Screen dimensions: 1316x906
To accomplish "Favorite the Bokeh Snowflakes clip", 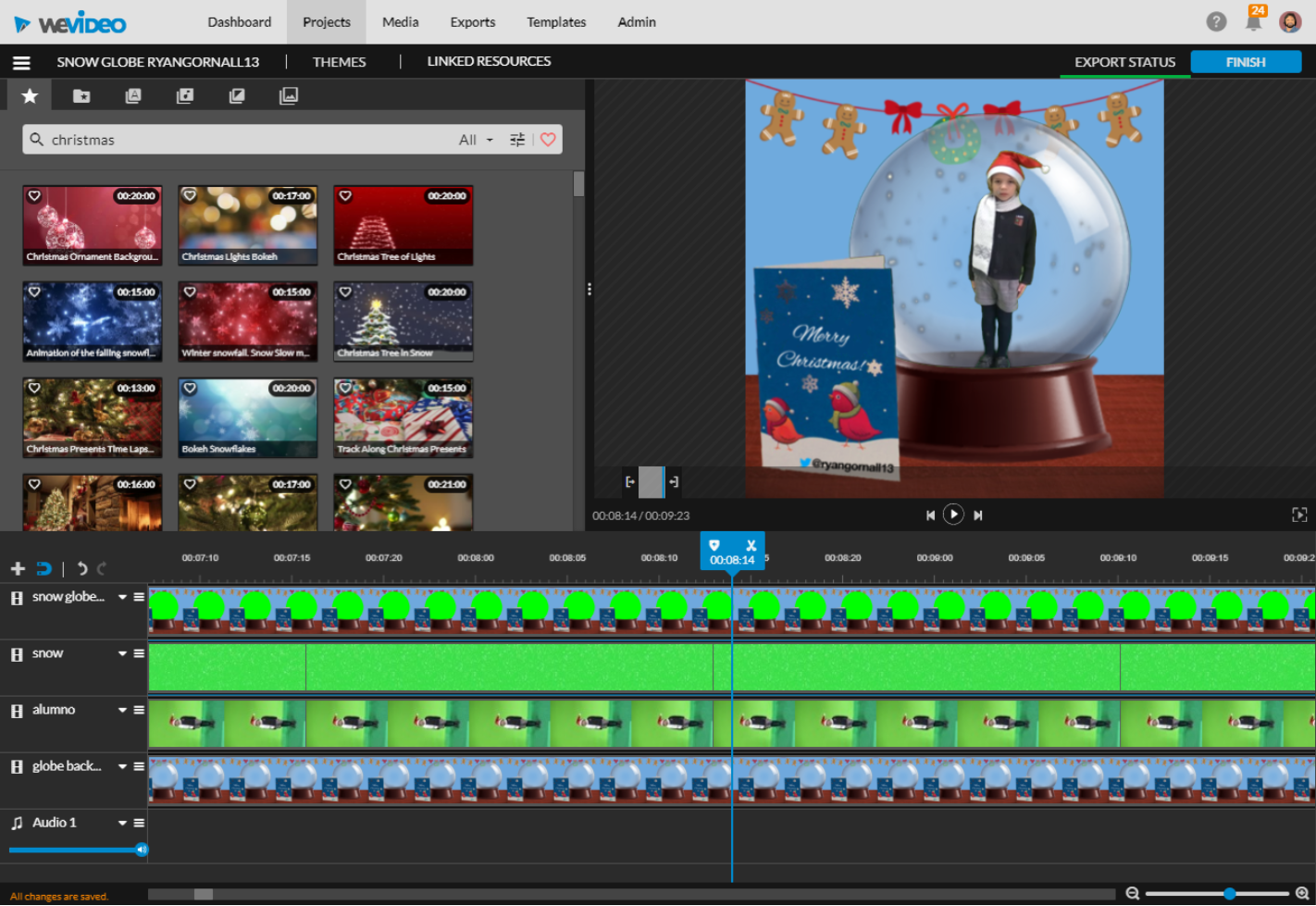I will click(x=190, y=389).
